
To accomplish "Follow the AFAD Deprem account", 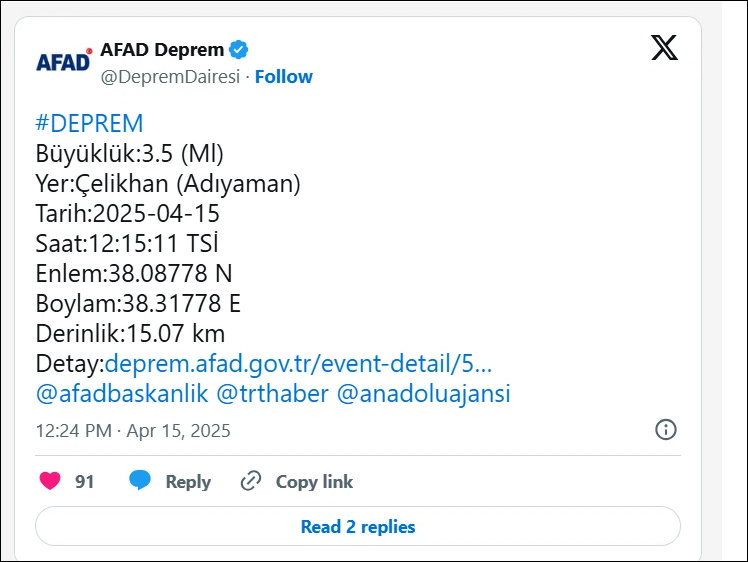I will pyautogui.click(x=283, y=77).
